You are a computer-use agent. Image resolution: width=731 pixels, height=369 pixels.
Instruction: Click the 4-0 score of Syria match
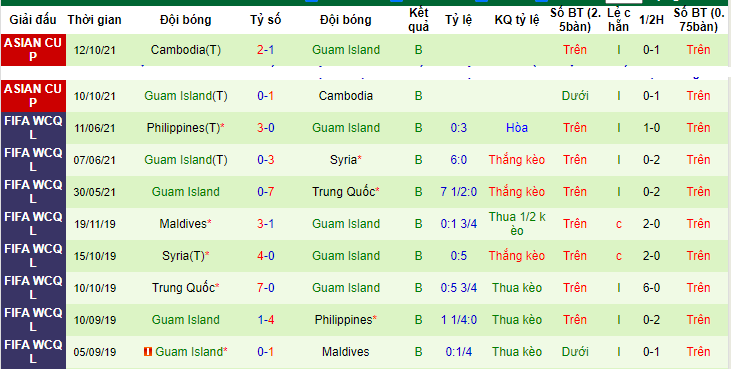265,256
